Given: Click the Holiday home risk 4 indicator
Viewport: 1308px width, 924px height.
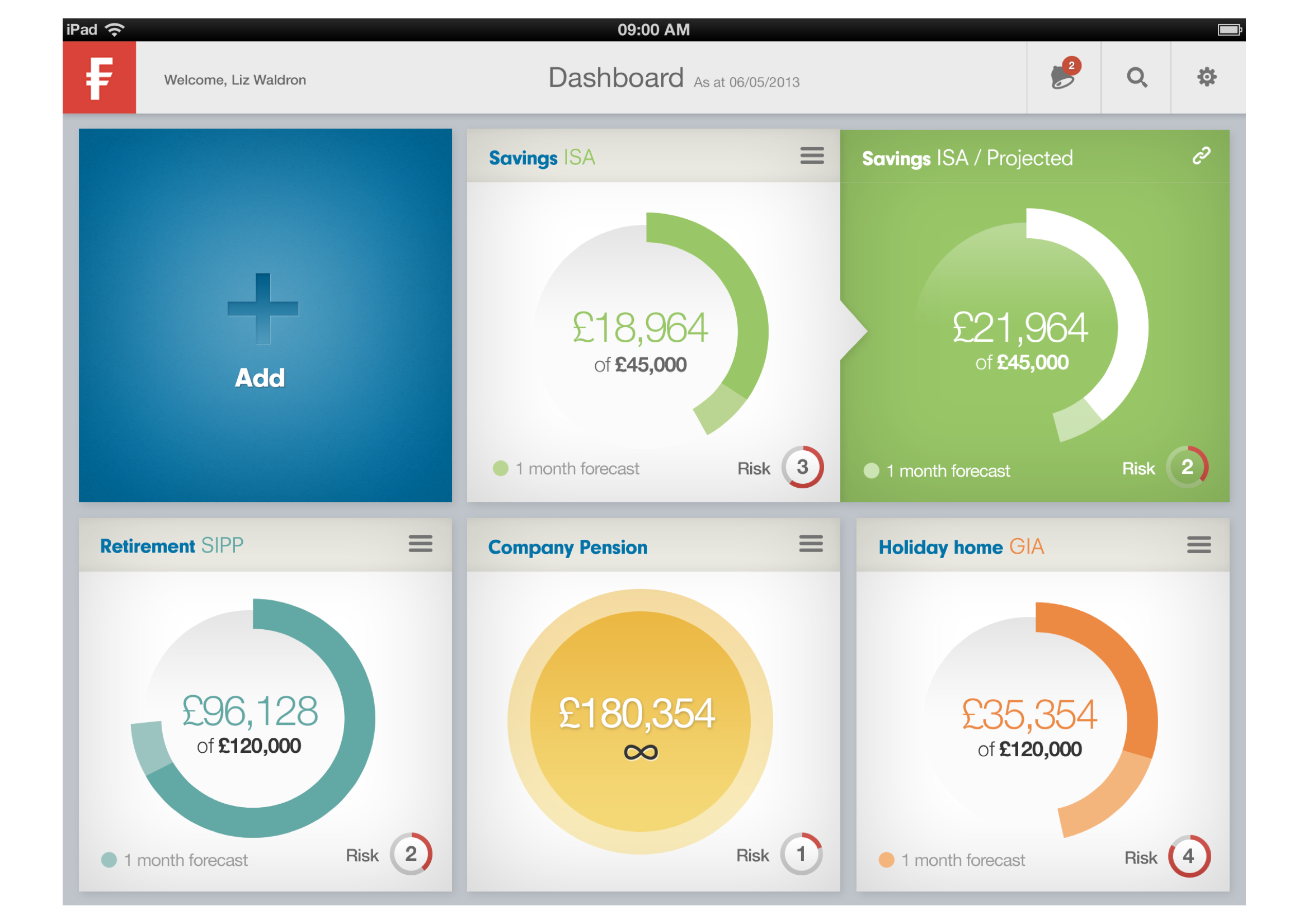Looking at the screenshot, I should tap(1188, 856).
